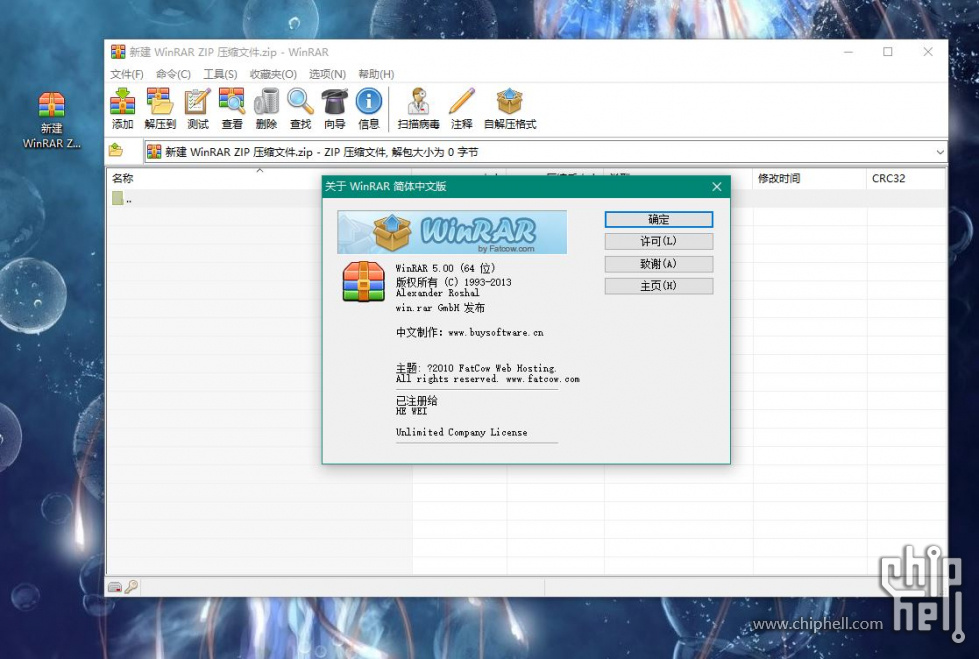This screenshot has height=659, width=979.
Task: Select the desktop 新建 WinRAR ZIP file icon
Action: 51,121
